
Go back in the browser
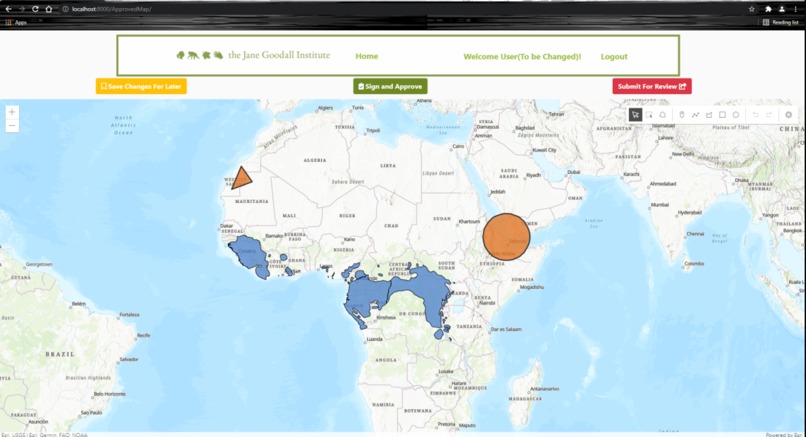[x=8, y=9]
